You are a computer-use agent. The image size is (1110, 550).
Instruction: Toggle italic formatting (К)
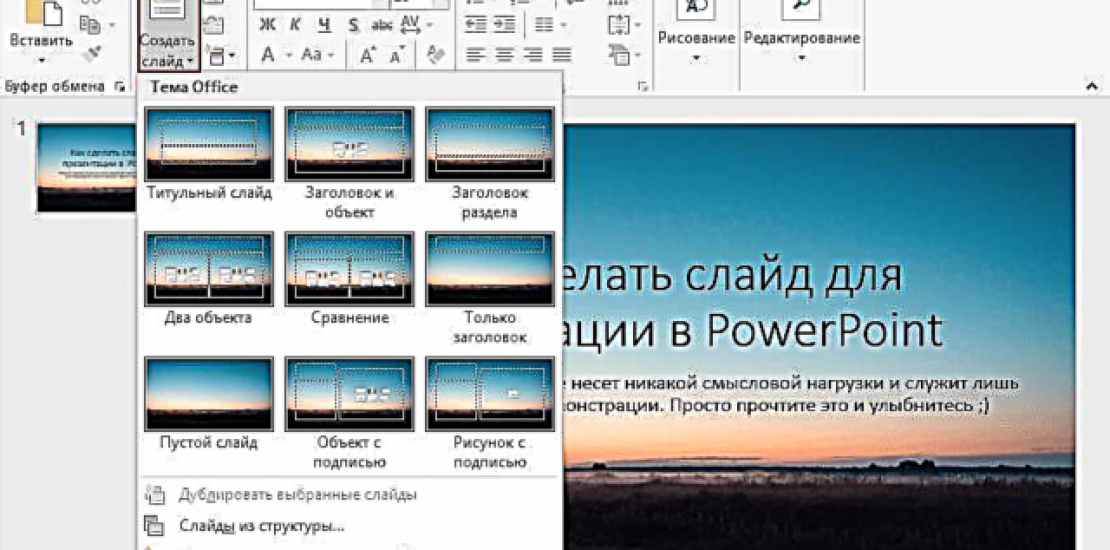click(295, 24)
